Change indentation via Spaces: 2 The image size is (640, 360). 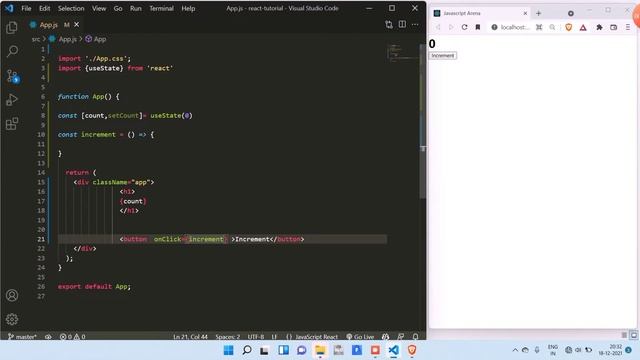coord(227,337)
